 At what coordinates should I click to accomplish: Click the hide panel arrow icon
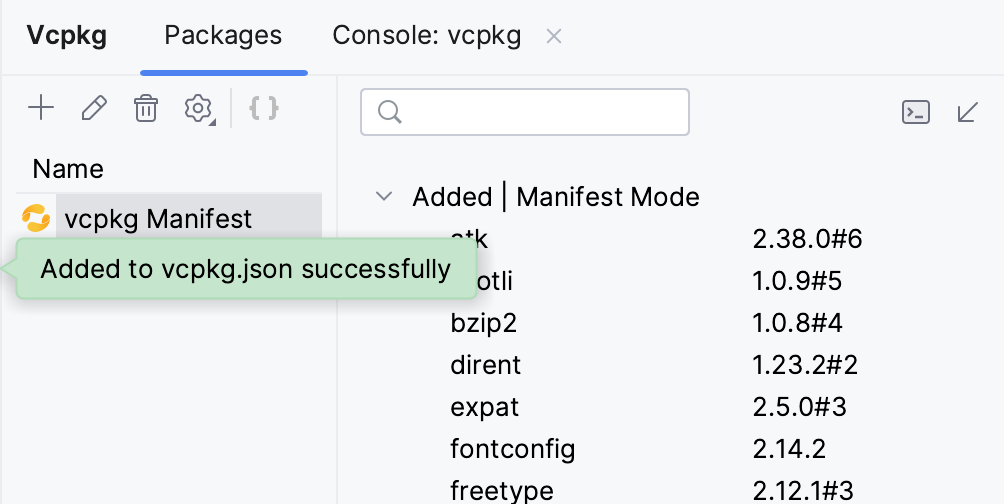(967, 111)
